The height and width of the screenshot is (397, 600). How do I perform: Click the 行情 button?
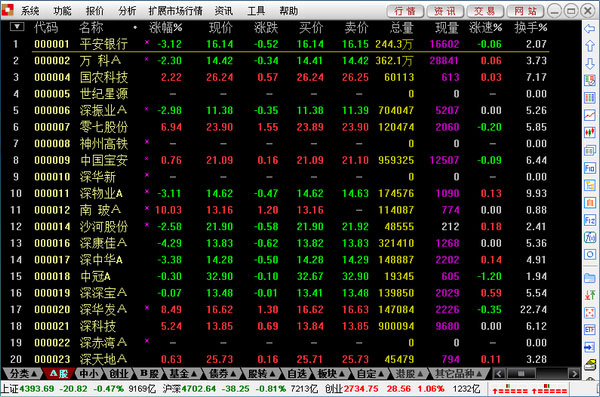(405, 11)
